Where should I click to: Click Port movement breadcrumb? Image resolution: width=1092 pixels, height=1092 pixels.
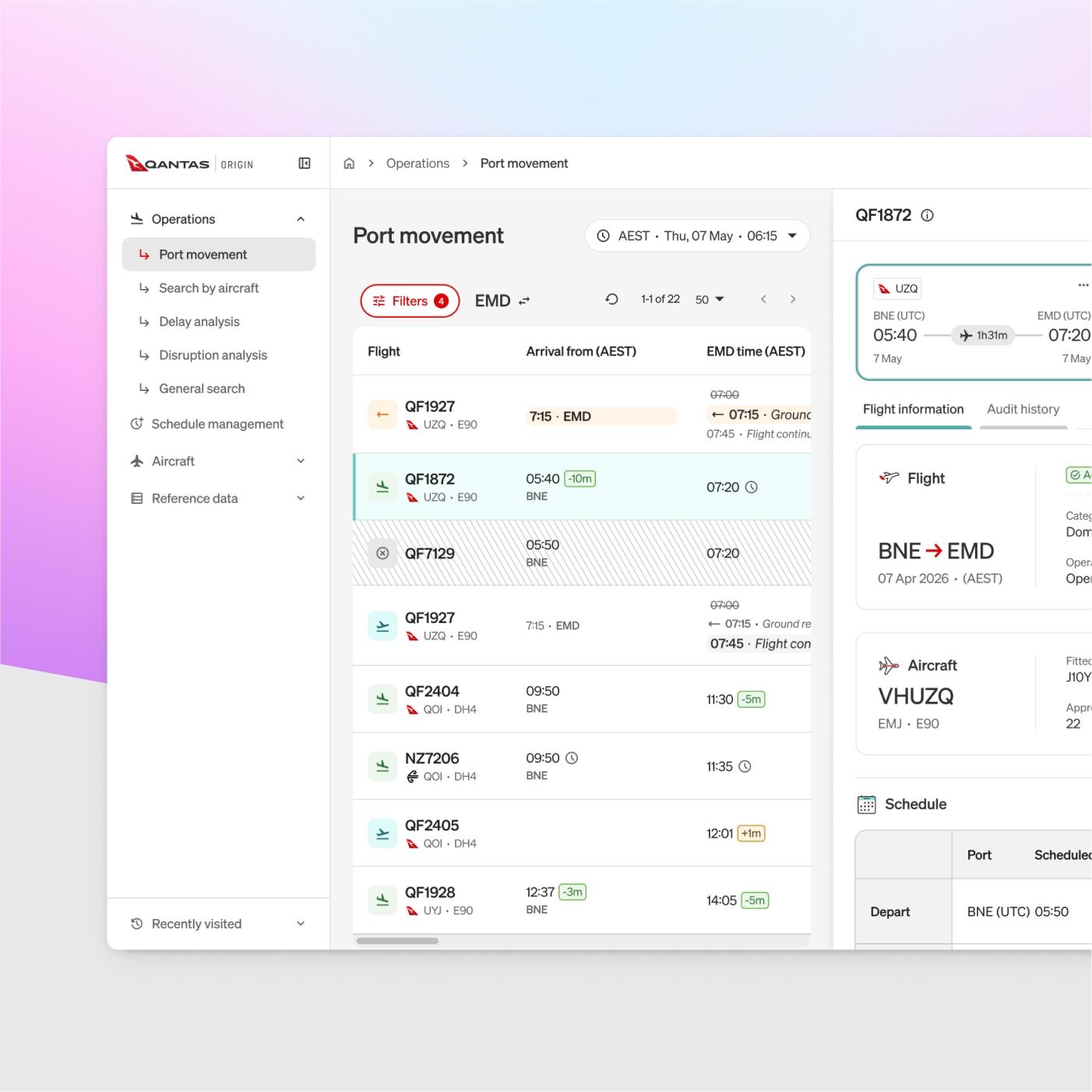(524, 164)
